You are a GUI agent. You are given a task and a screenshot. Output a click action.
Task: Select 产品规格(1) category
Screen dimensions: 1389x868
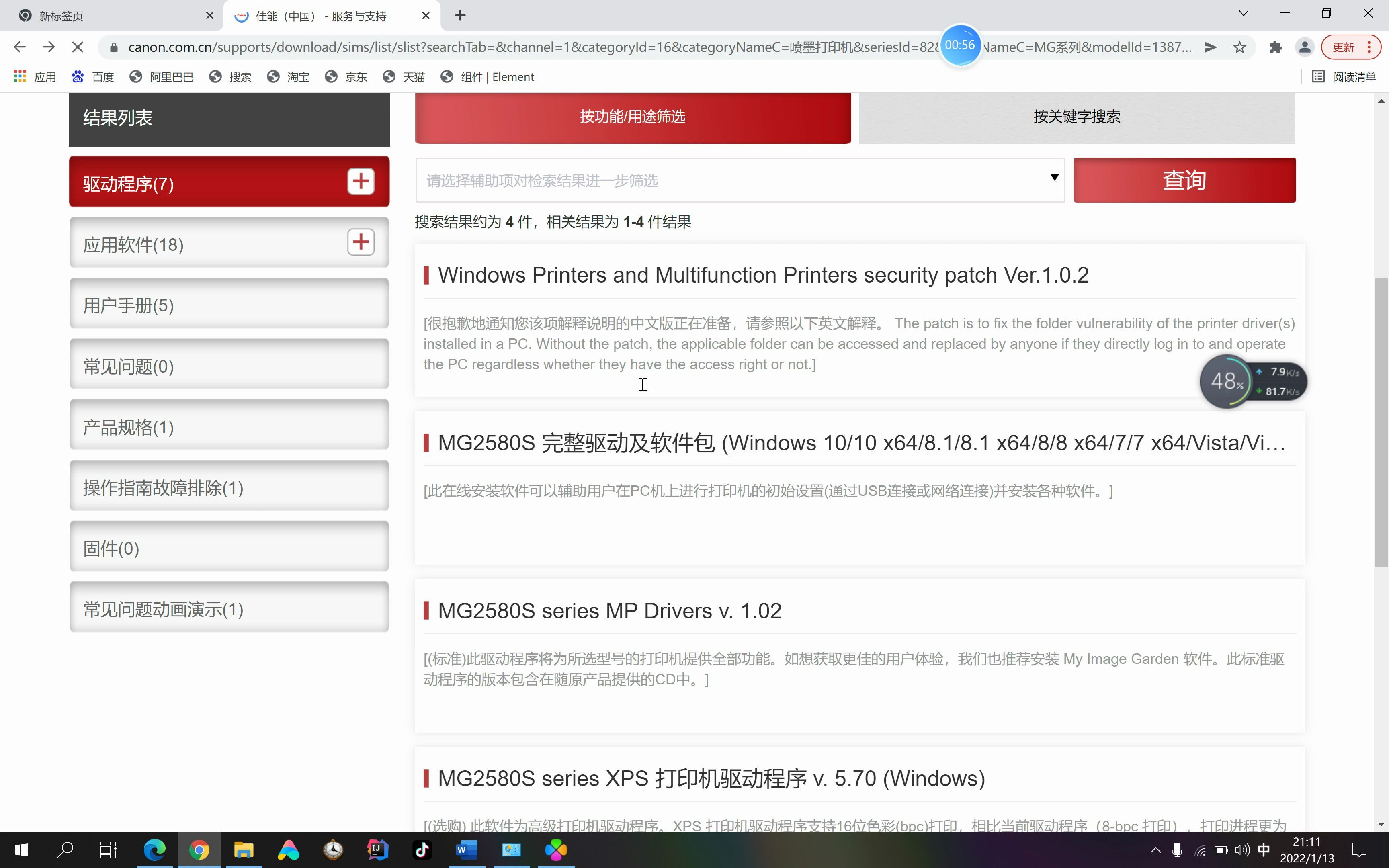click(229, 425)
